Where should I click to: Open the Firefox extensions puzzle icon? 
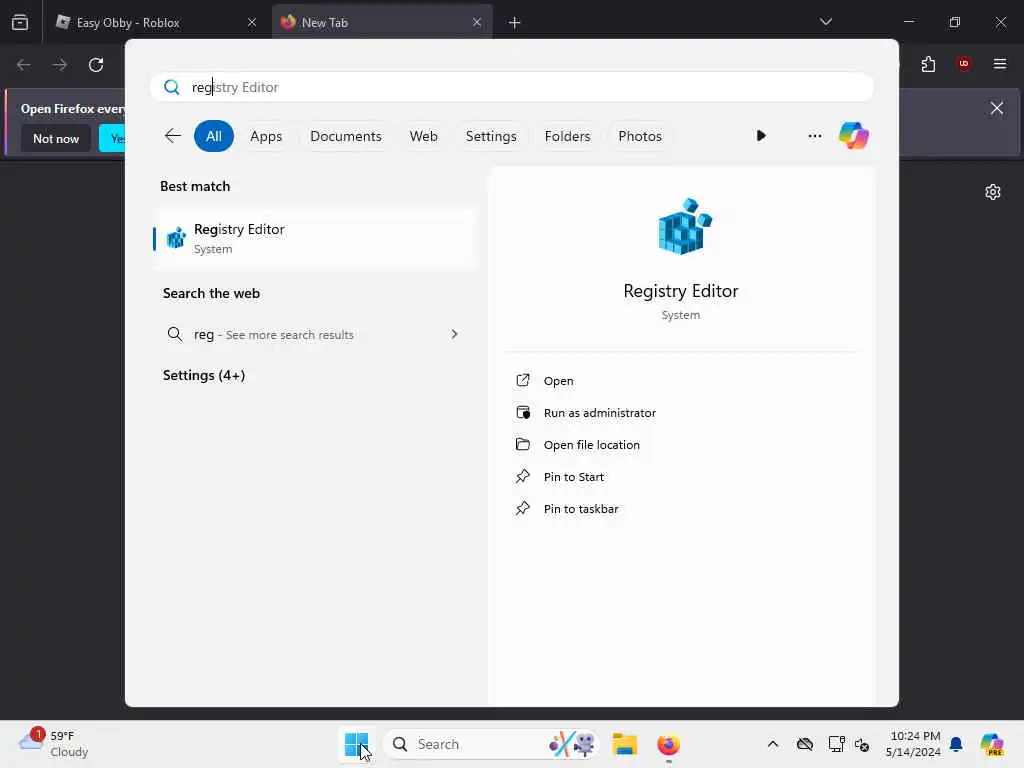[x=929, y=64]
